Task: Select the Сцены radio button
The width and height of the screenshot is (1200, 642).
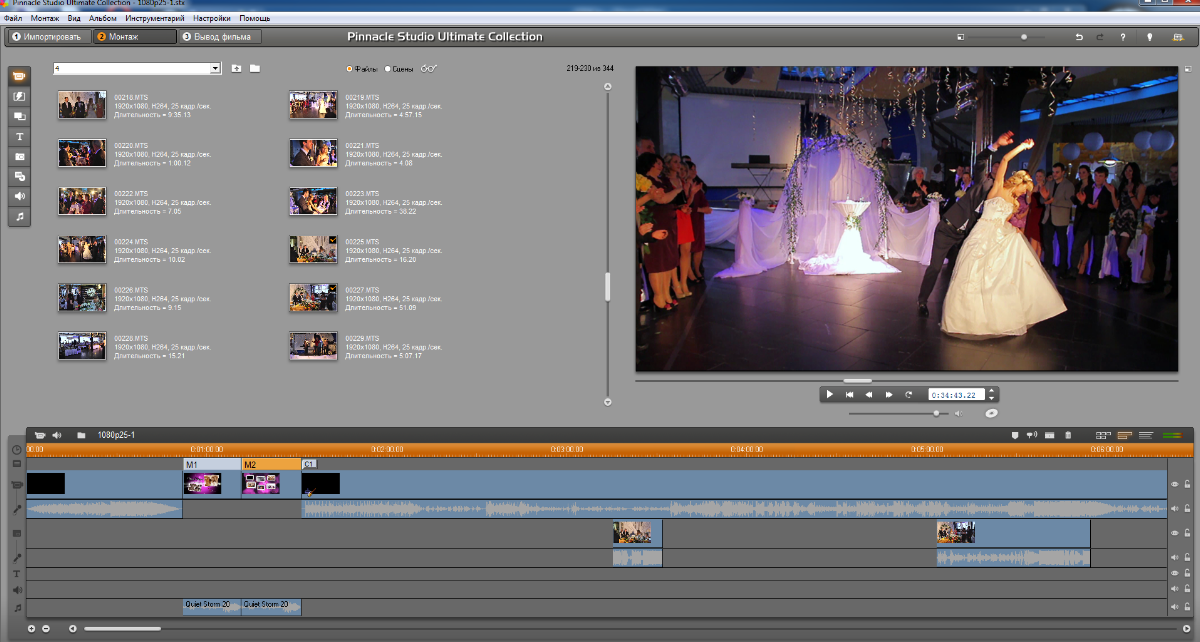Action: (x=388, y=69)
